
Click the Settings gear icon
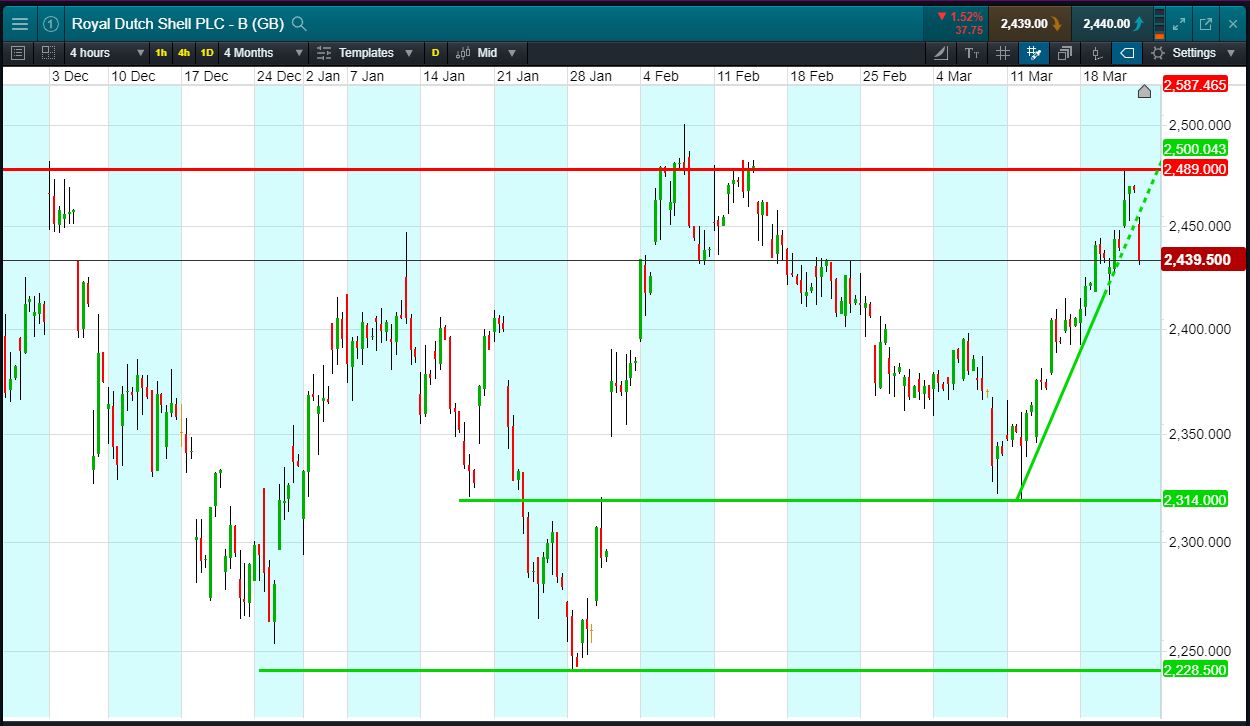1158,52
